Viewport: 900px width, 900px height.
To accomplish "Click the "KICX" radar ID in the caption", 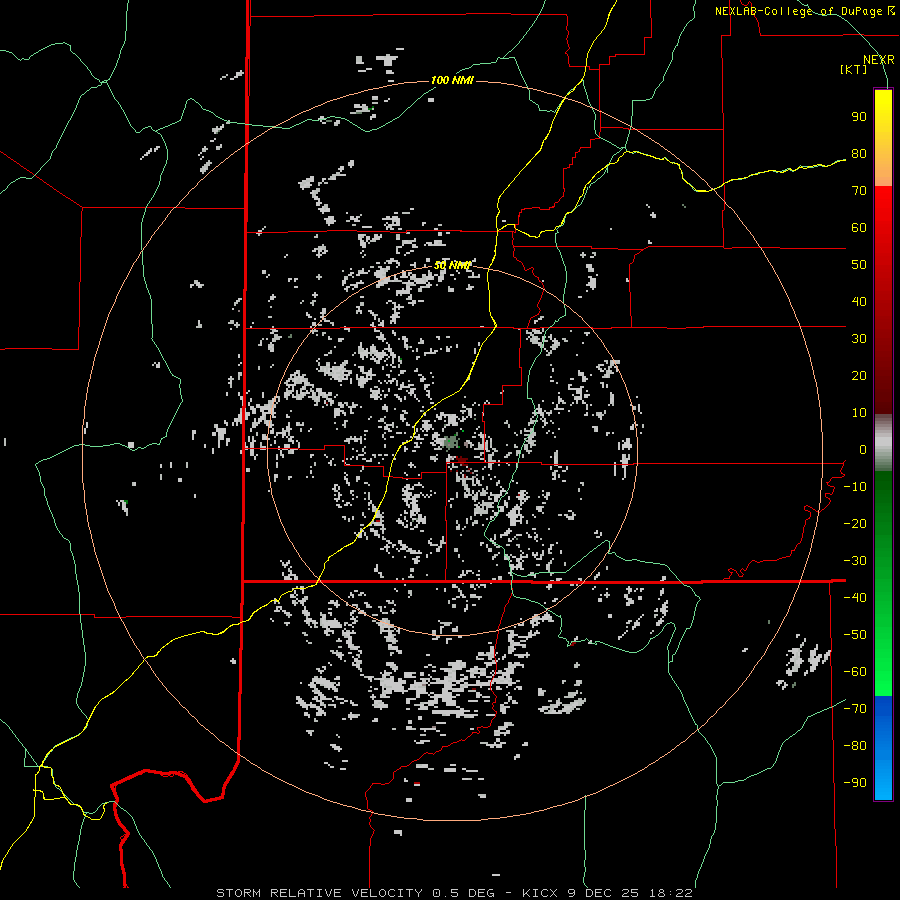I will (539, 893).
